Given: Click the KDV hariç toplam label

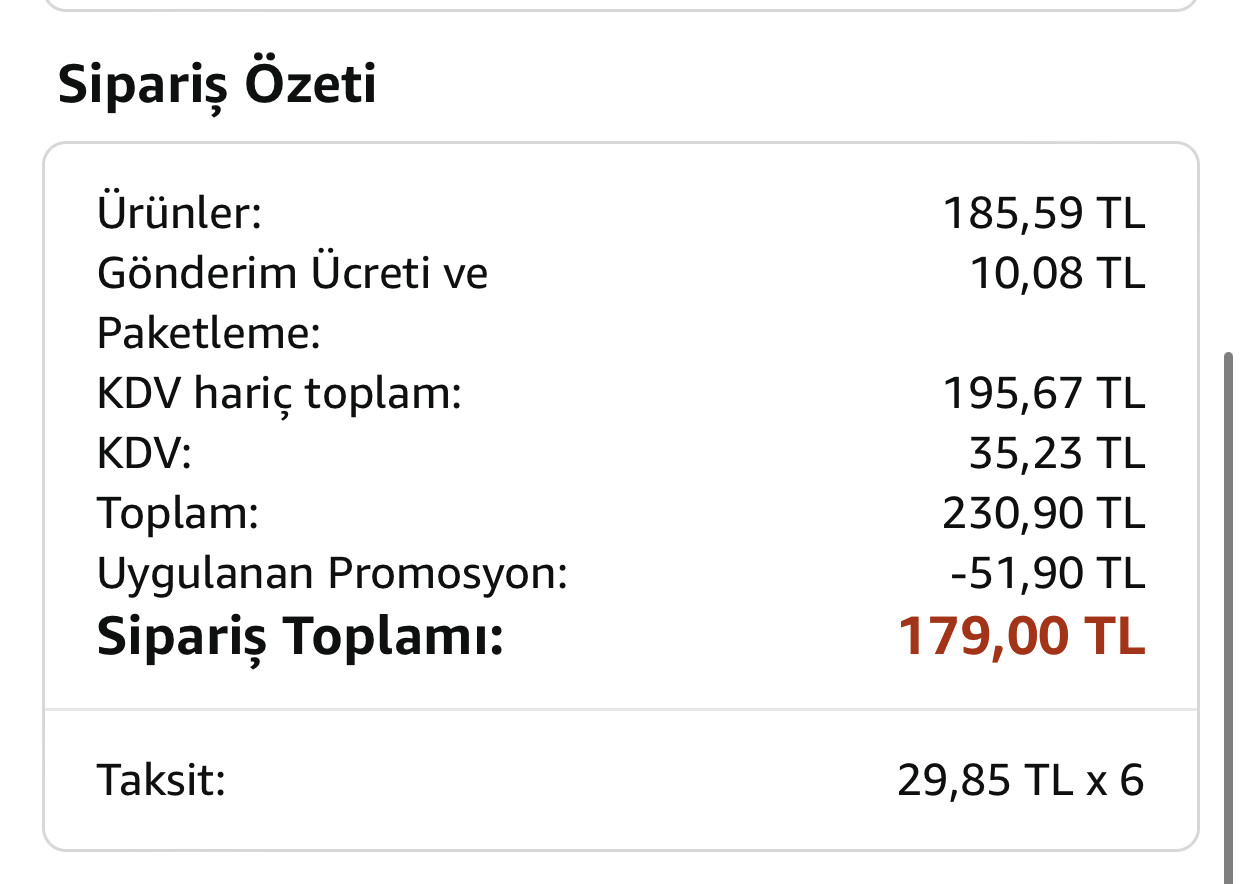Looking at the screenshot, I should click(279, 394).
